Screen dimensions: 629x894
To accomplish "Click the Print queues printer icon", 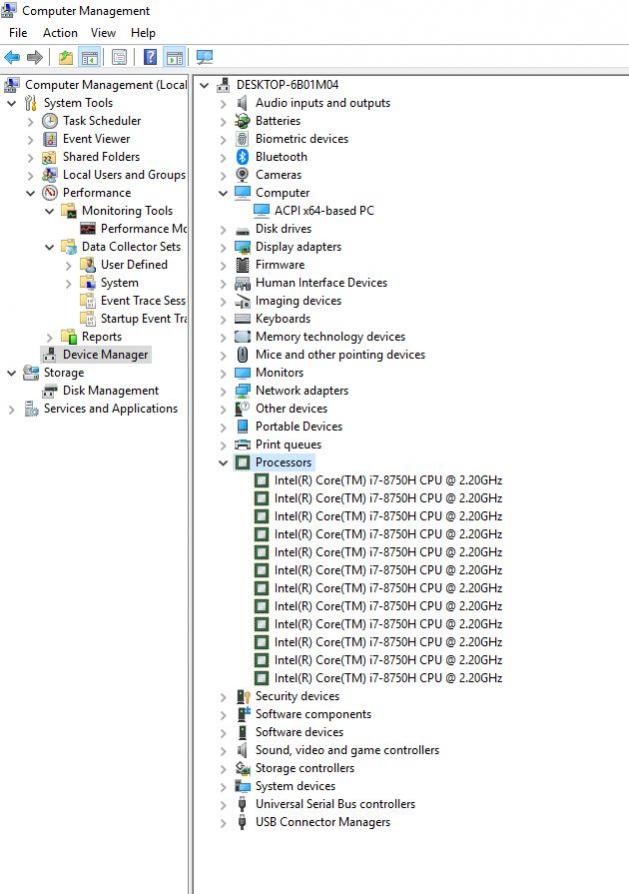I will 242,445.
